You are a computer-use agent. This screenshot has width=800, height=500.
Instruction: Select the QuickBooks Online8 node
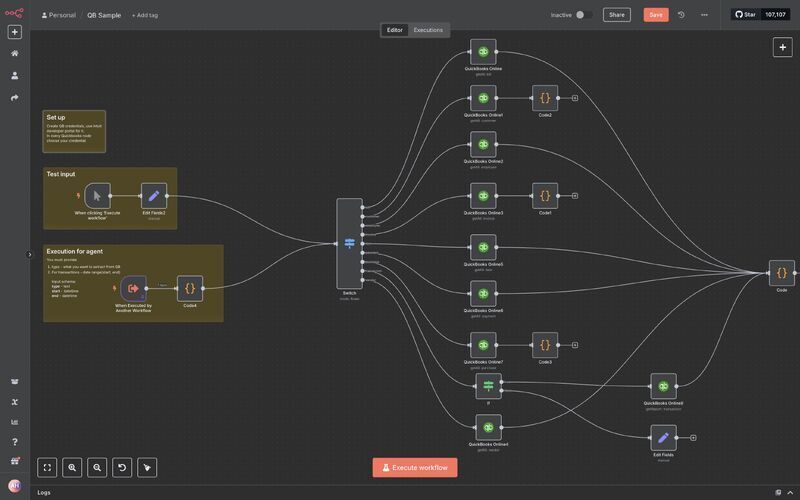(663, 386)
